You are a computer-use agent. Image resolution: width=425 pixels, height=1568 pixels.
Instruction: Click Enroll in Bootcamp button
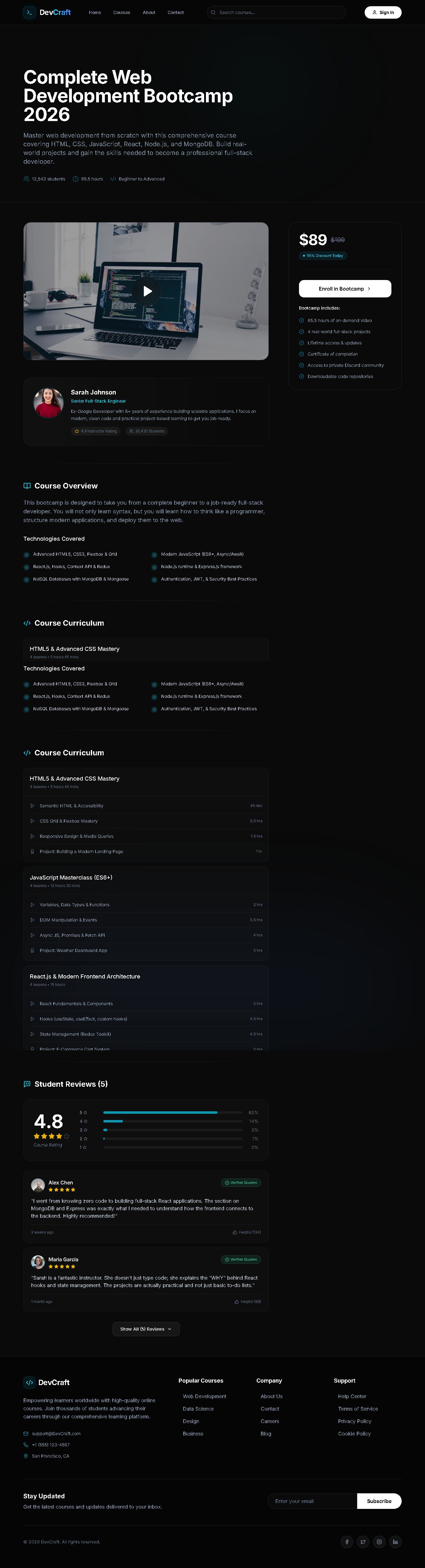click(x=345, y=288)
